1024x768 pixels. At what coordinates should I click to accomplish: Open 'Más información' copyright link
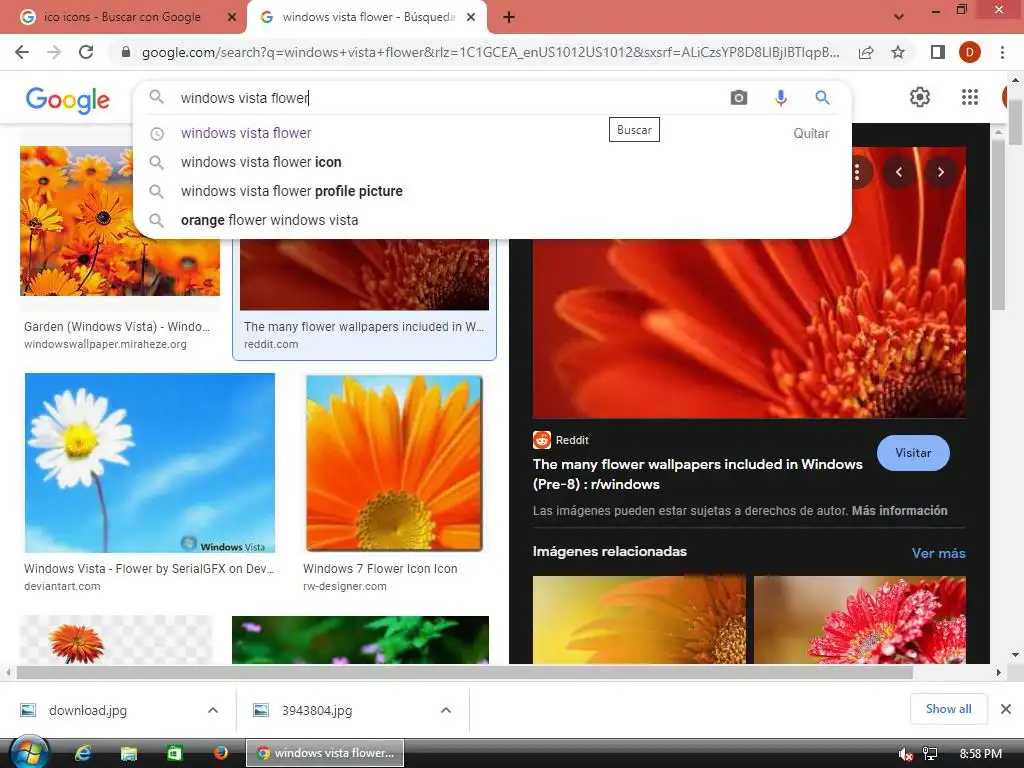tap(899, 511)
